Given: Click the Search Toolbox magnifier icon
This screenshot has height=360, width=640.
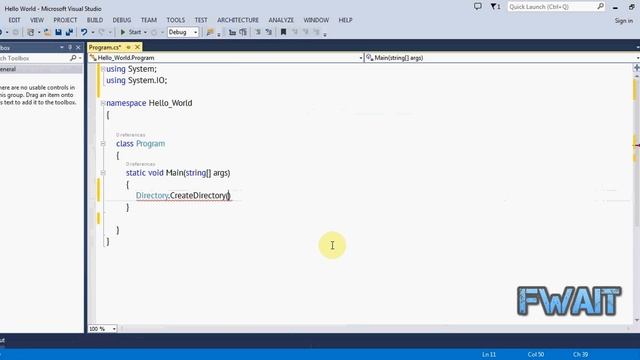Looking at the screenshot, I should coord(73,58).
